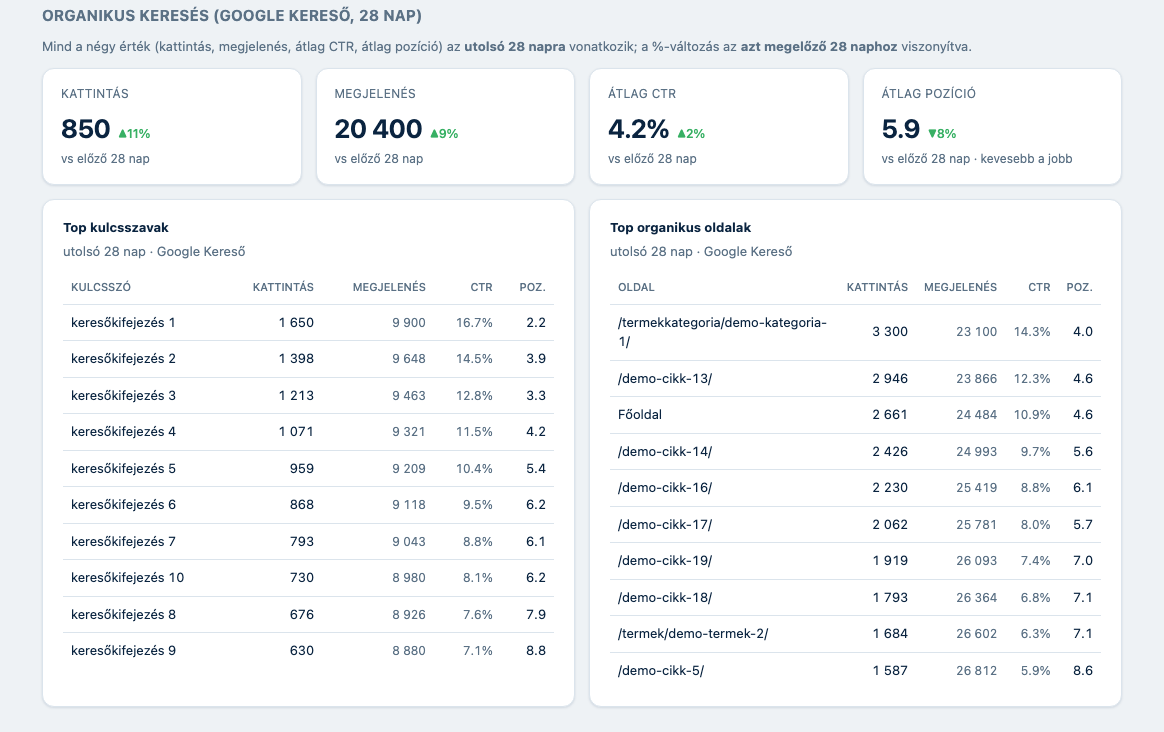1164x732 pixels.
Task: Click the Átlag pozíció down-arrow 8% indicator
Action: (942, 134)
